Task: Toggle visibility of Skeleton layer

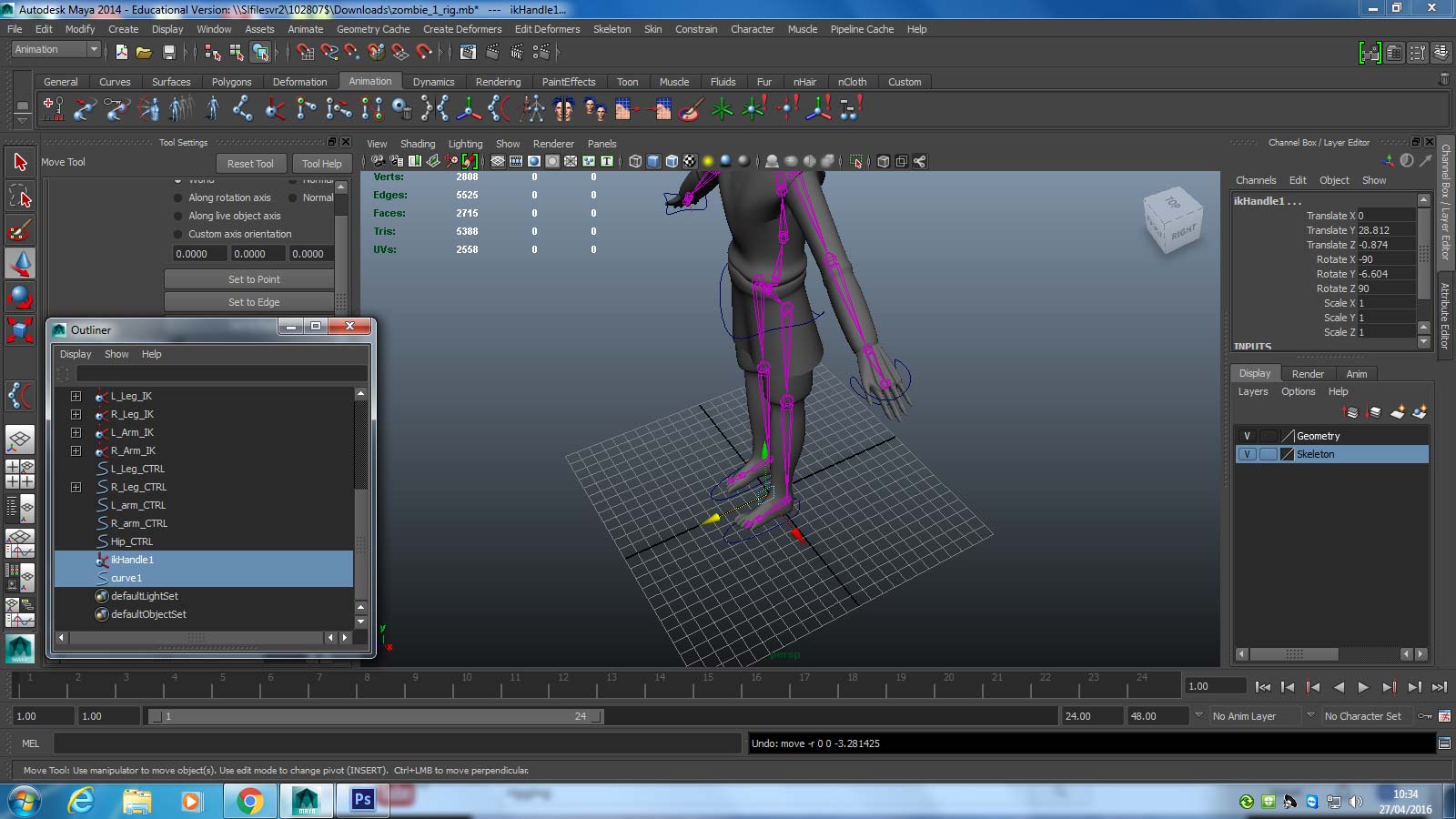Action: 1247,454
